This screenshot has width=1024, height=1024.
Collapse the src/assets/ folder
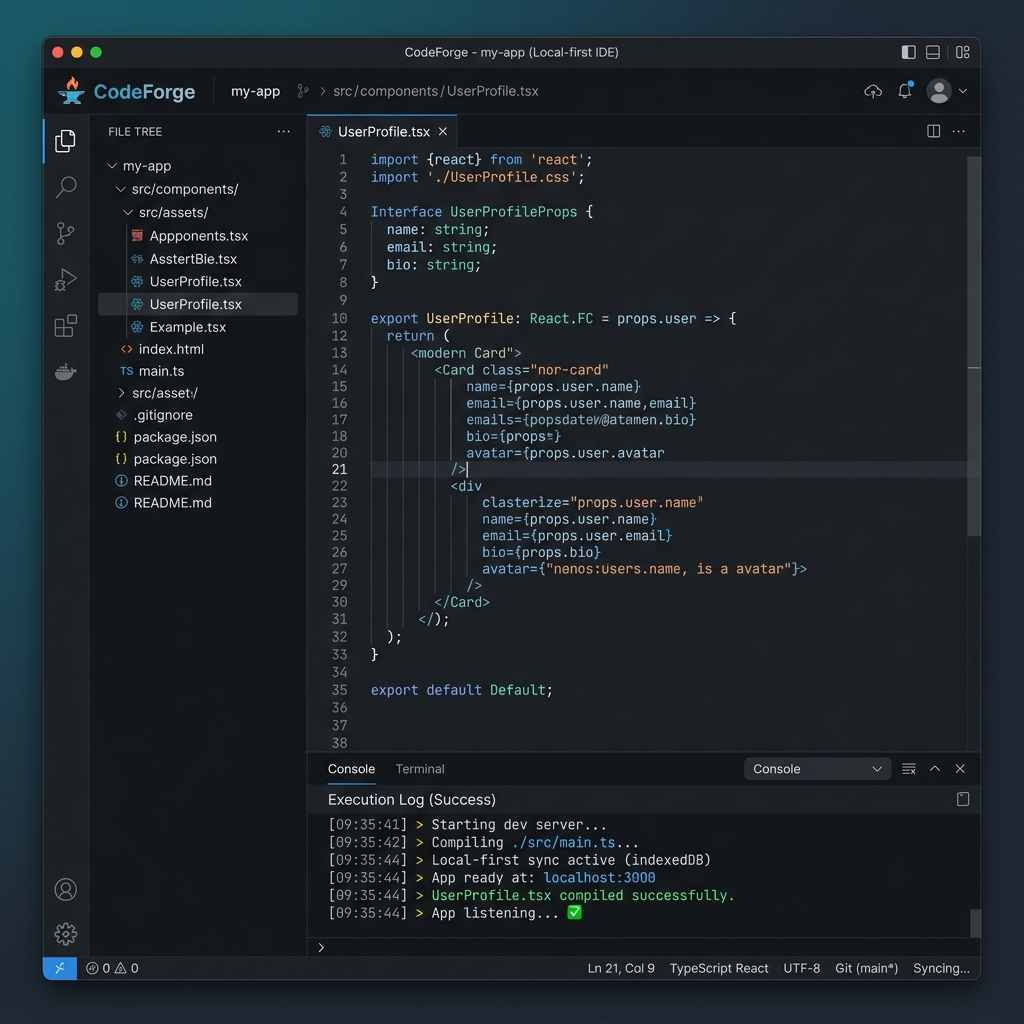click(128, 212)
